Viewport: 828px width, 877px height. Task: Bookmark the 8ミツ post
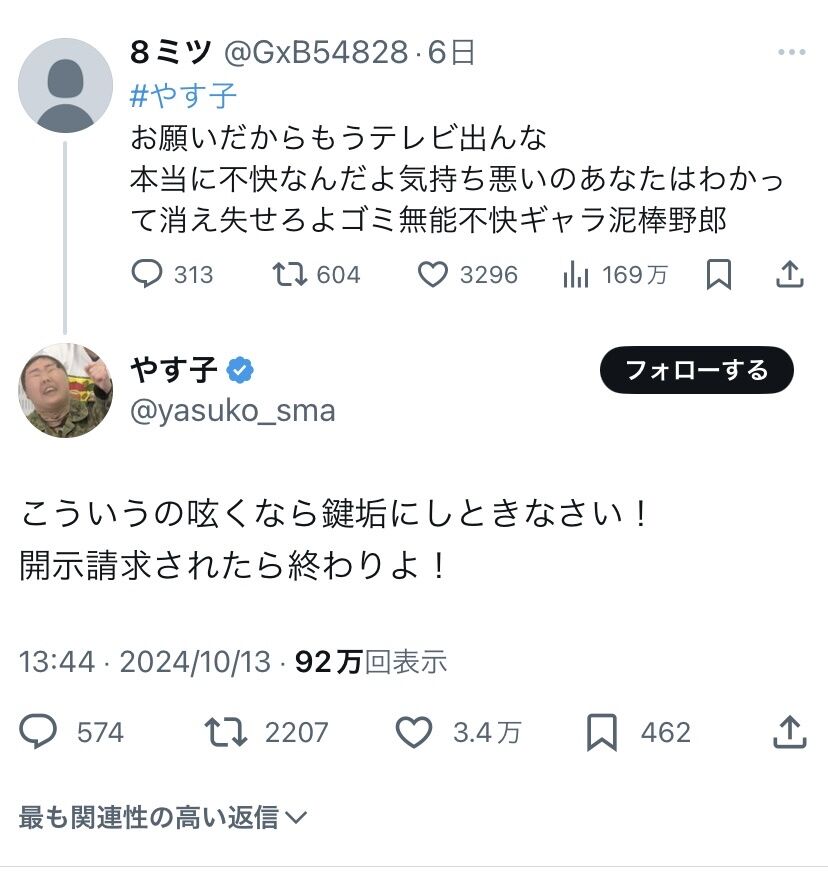pyautogui.click(x=718, y=274)
